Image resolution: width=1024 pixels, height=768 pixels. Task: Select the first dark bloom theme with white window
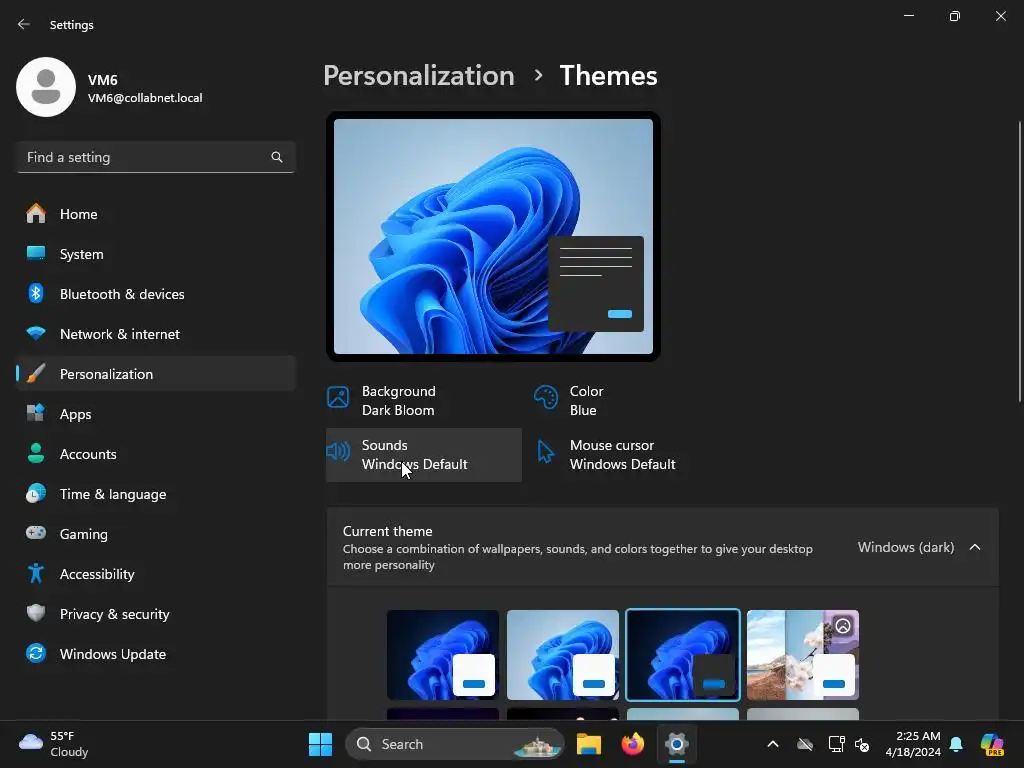tap(443, 655)
